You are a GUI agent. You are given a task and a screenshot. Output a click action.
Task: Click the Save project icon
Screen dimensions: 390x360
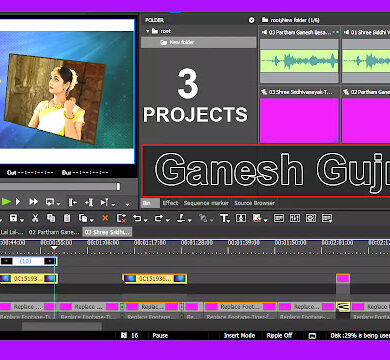(x=14, y=218)
